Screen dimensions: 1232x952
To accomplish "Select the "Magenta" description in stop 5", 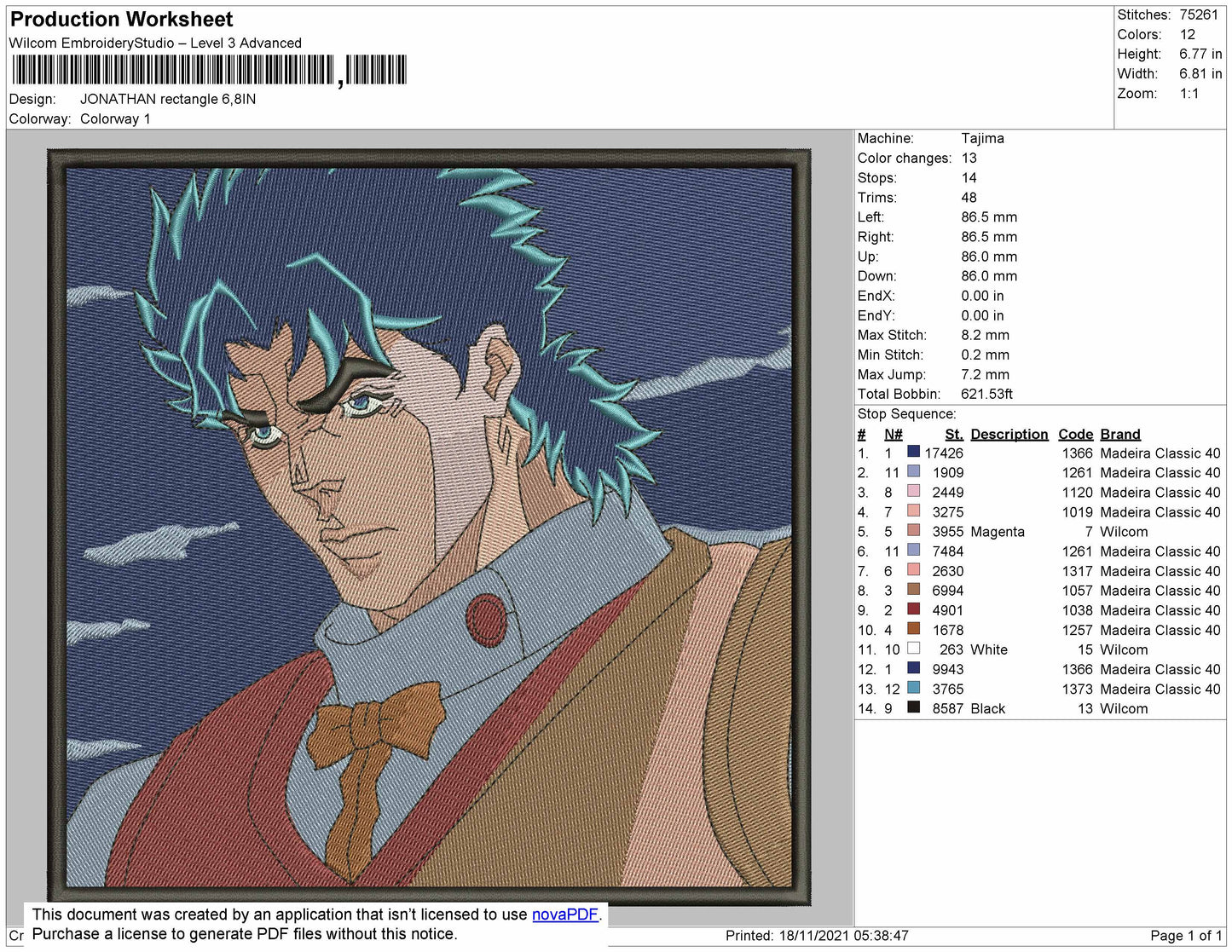I will point(998,531).
